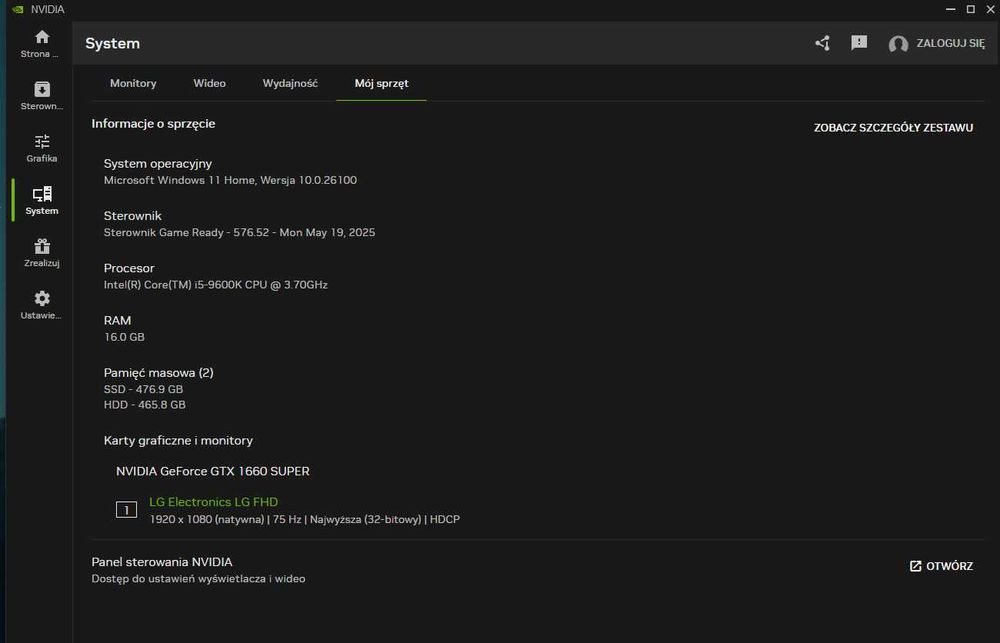Click the Sterownik Game Ready 576.52 text
The height and width of the screenshot is (643, 1000).
click(239, 232)
